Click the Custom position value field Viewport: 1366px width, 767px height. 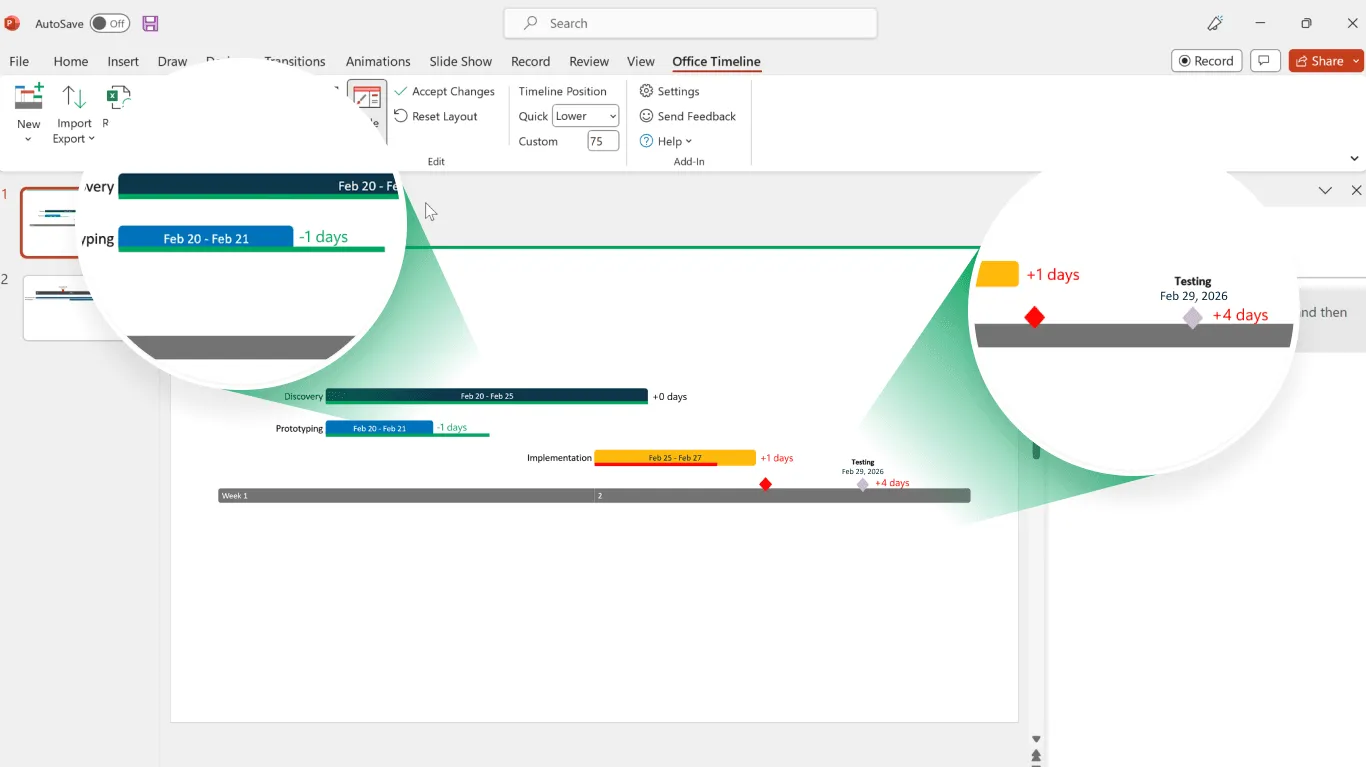click(x=602, y=141)
